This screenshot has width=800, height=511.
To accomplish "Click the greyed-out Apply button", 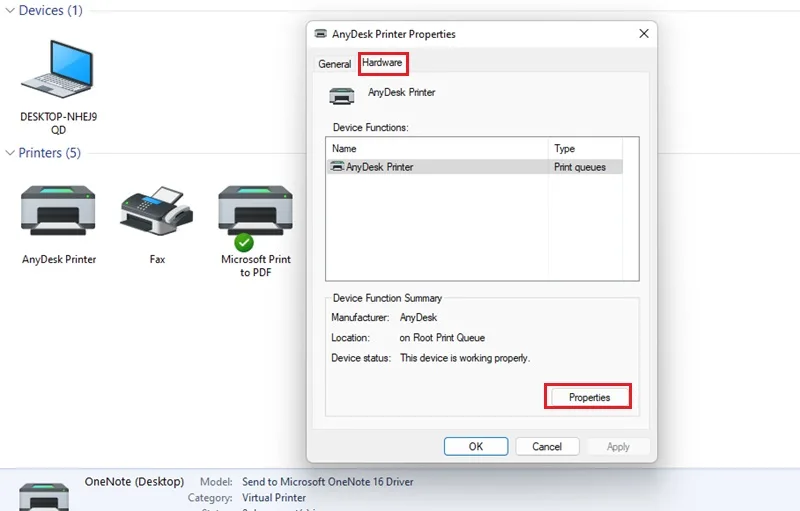I will pyautogui.click(x=618, y=446).
